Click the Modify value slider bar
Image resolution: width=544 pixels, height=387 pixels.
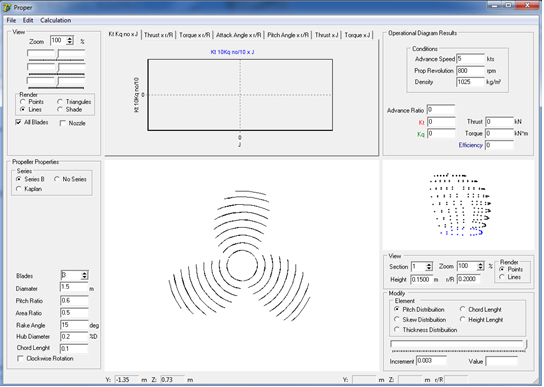pyautogui.click(x=458, y=344)
